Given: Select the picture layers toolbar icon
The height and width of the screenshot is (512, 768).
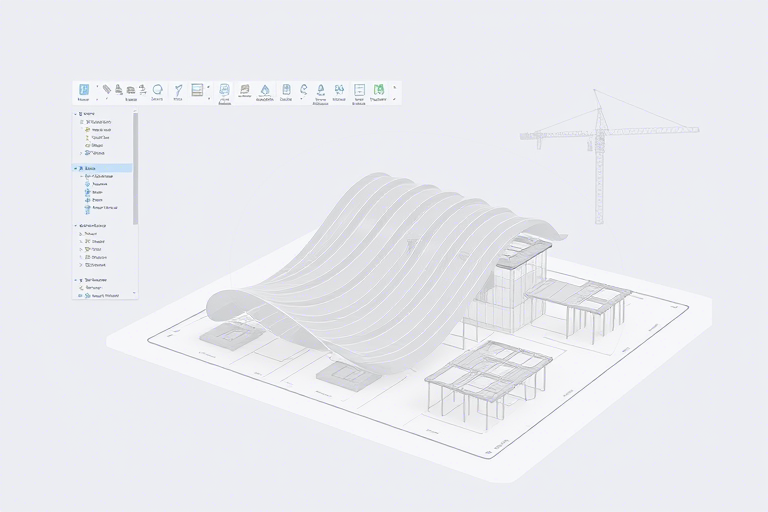Looking at the screenshot, I should pos(244,89).
